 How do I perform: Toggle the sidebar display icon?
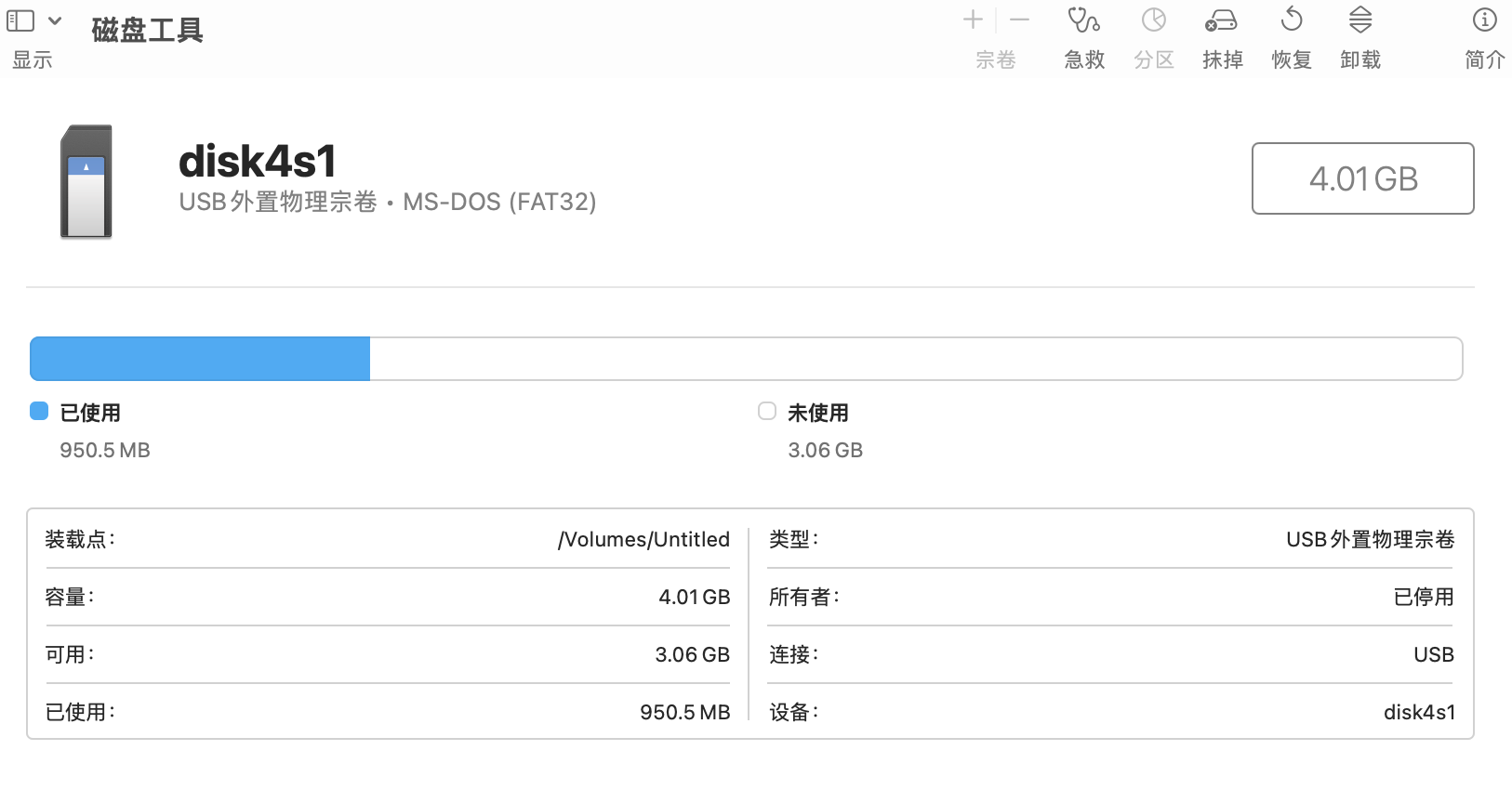(x=20, y=20)
